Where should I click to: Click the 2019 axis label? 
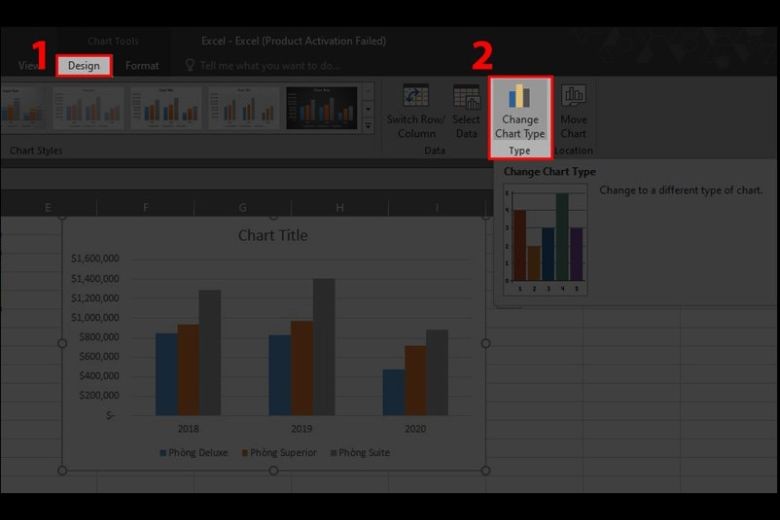point(301,429)
